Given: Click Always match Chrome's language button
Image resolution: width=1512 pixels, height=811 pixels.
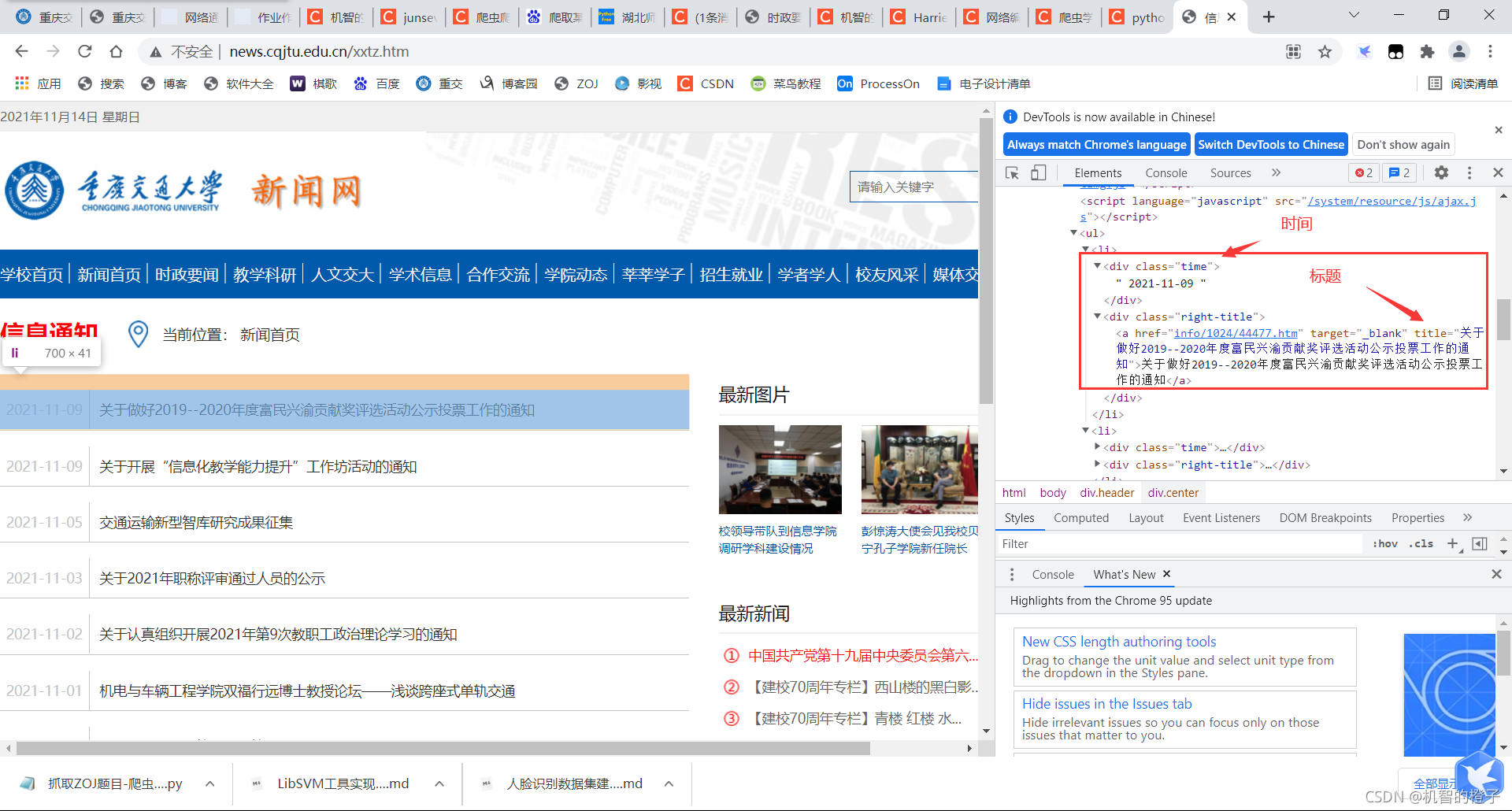Looking at the screenshot, I should click(1096, 145).
